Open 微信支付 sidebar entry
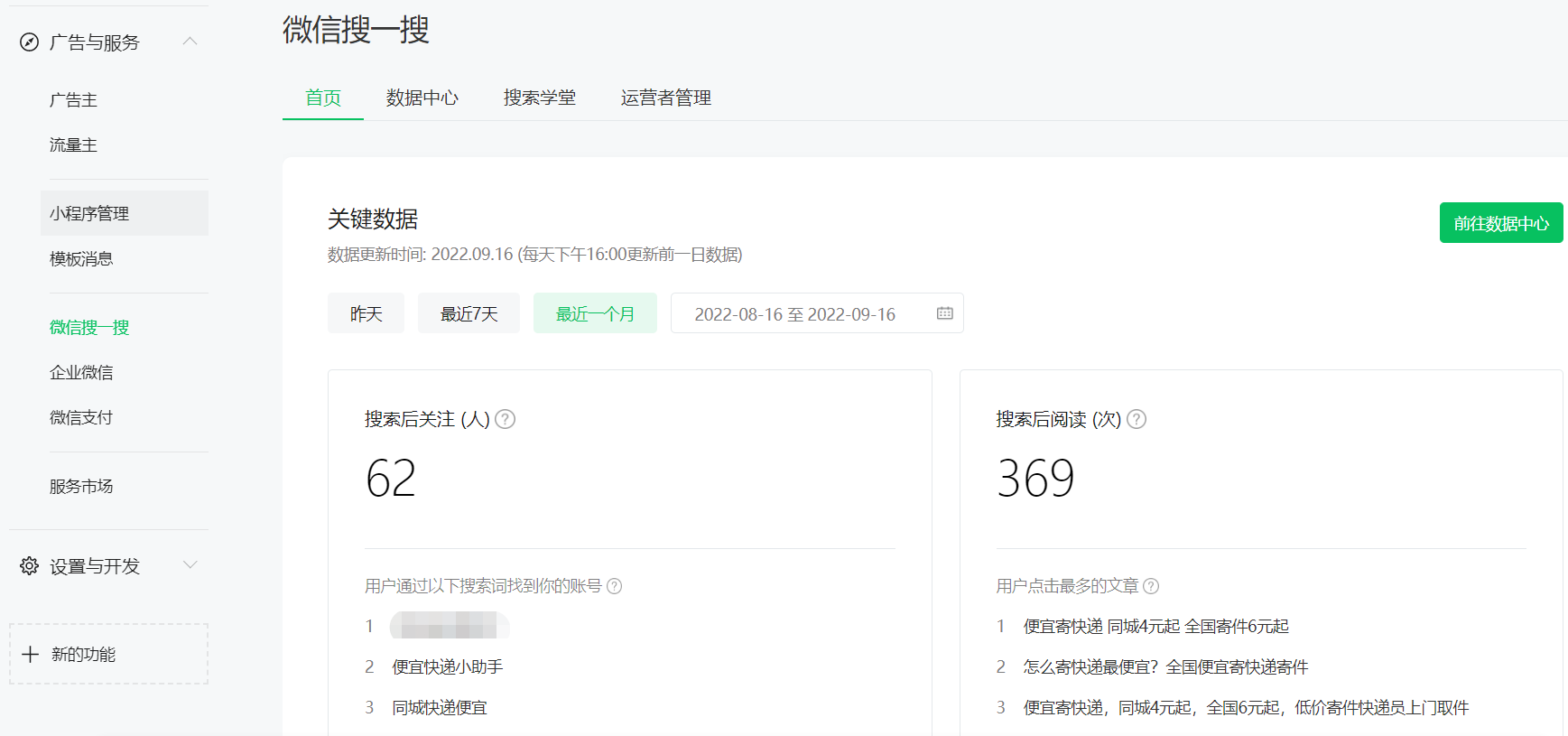The width and height of the screenshot is (1568, 736). pyautogui.click(x=81, y=418)
